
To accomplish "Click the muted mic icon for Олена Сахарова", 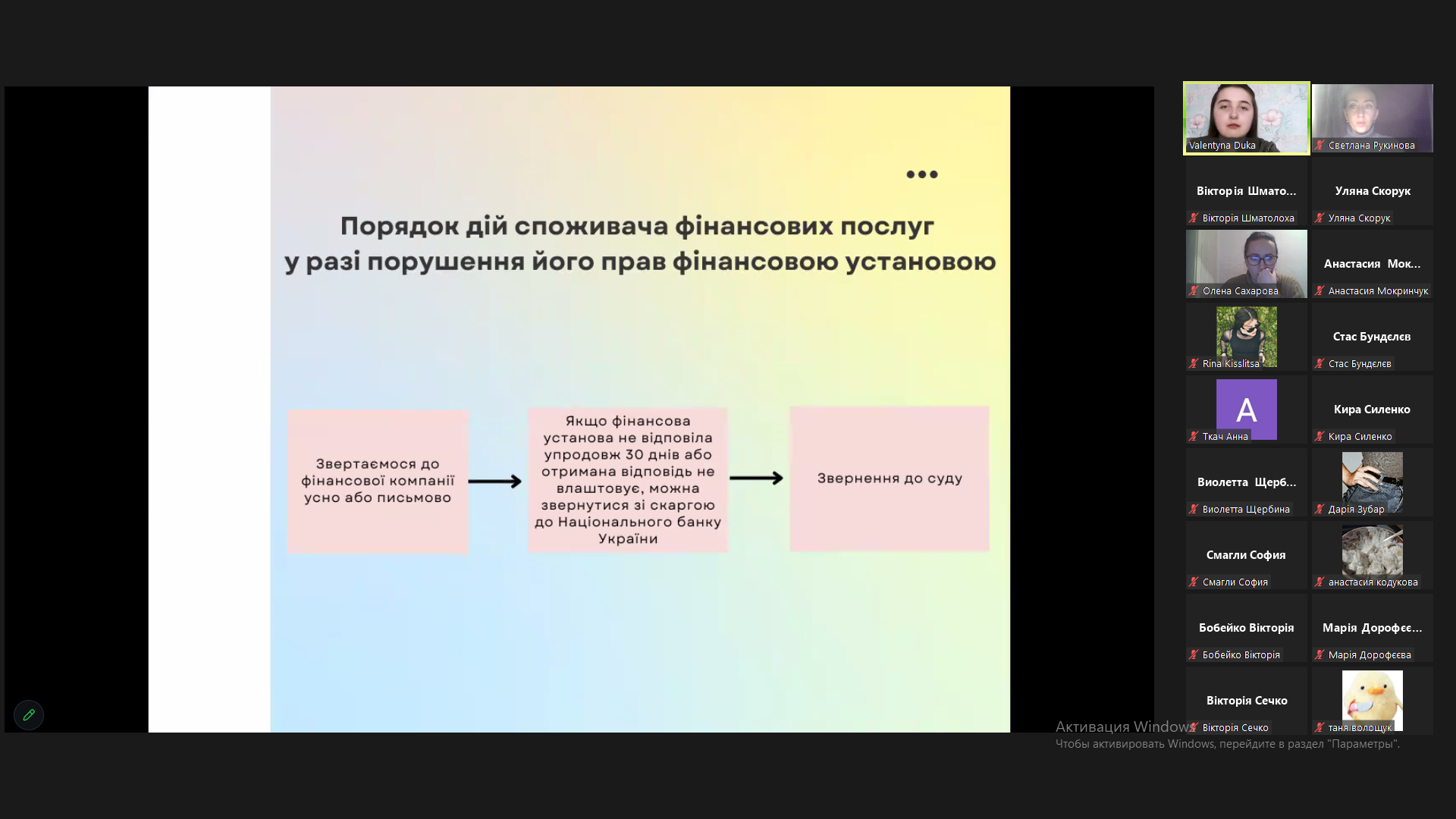I will tap(1194, 291).
